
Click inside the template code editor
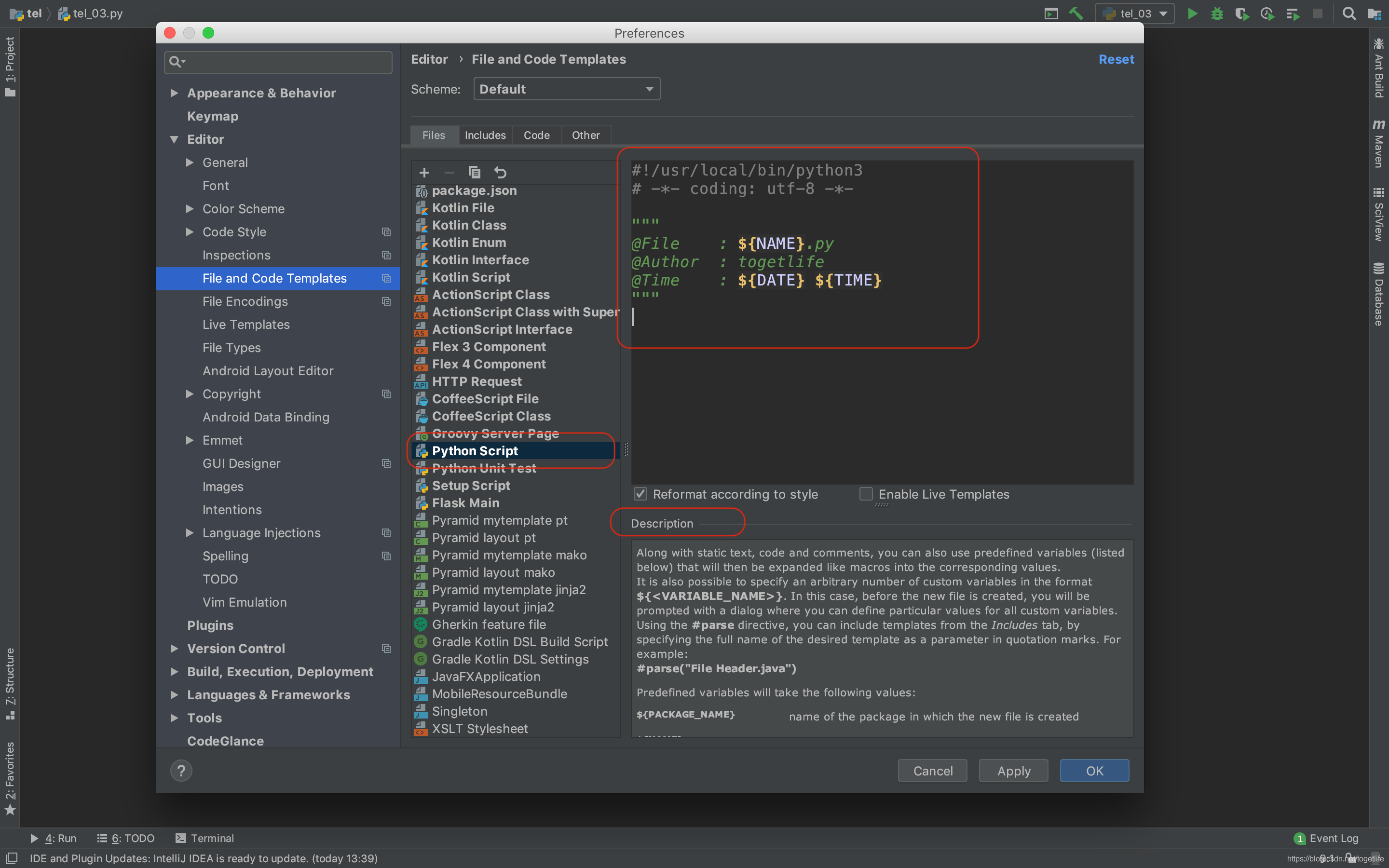882,322
